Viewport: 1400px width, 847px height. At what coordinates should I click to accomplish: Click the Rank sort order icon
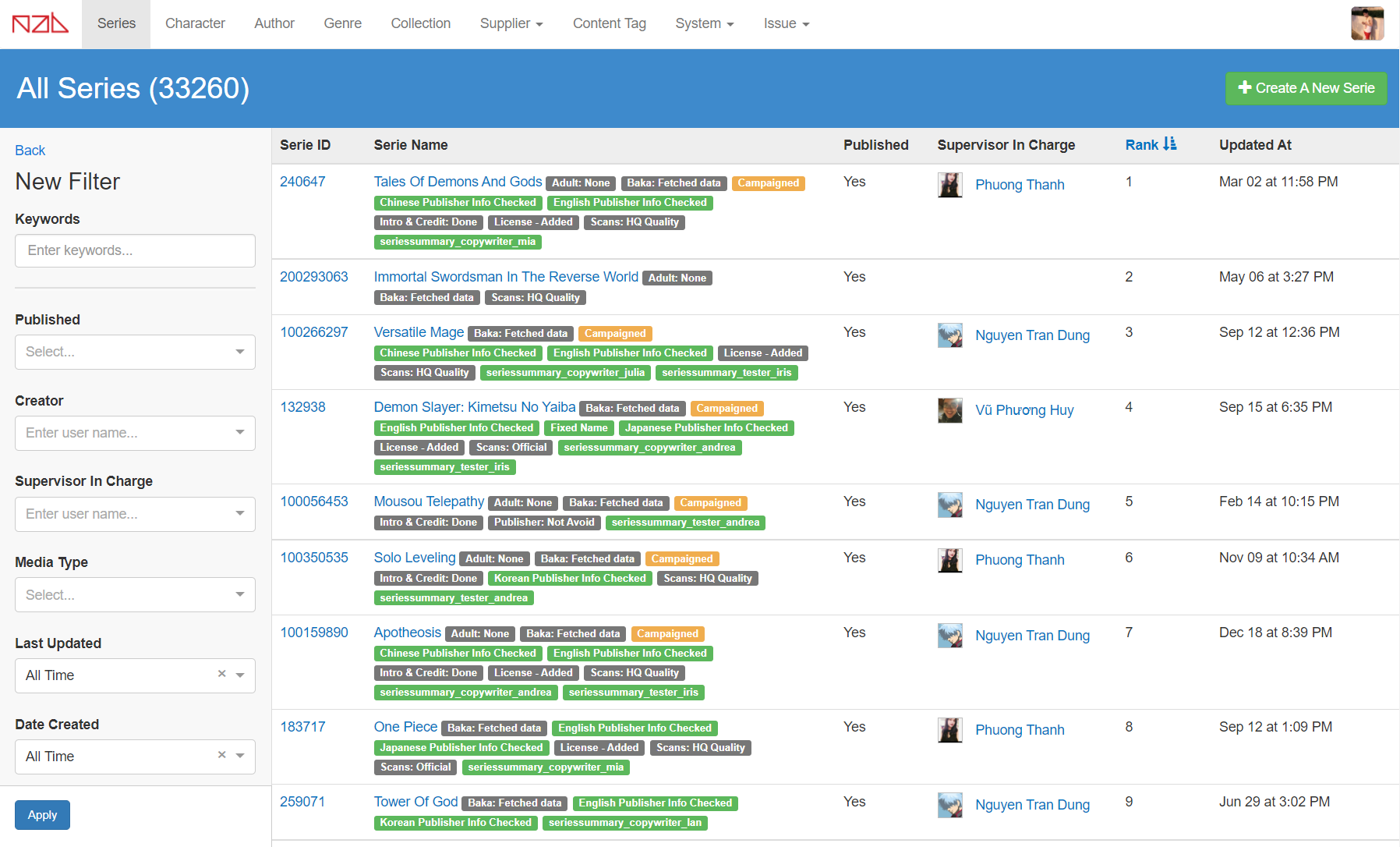click(1169, 144)
